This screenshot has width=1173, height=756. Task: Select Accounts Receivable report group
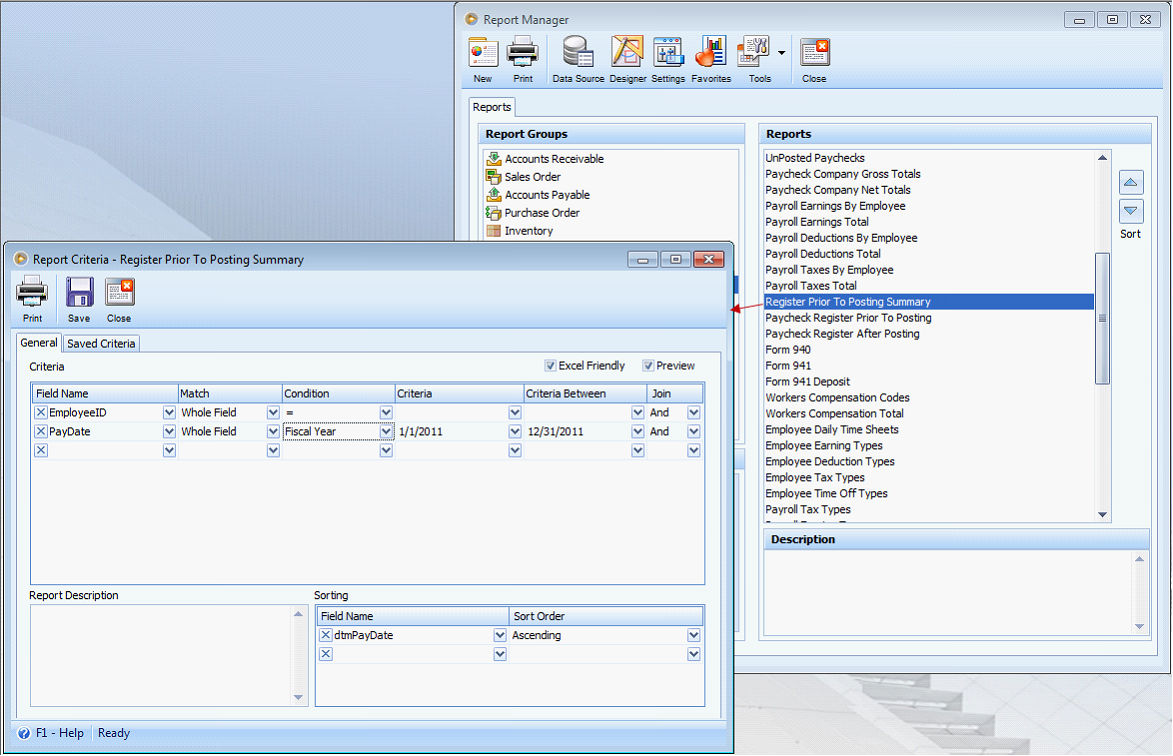point(553,159)
